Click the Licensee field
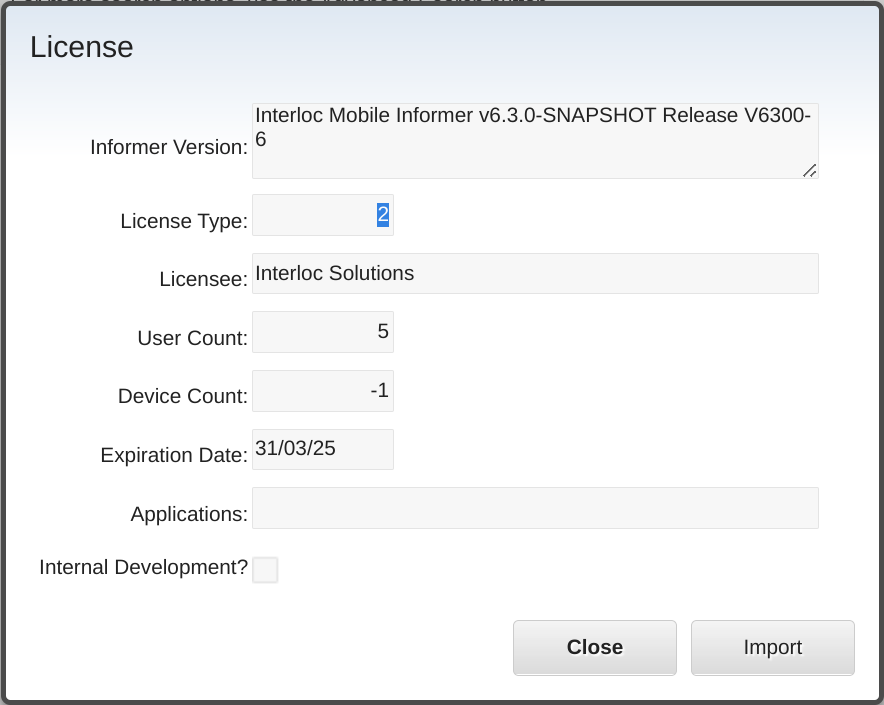The image size is (884, 705). (x=535, y=274)
